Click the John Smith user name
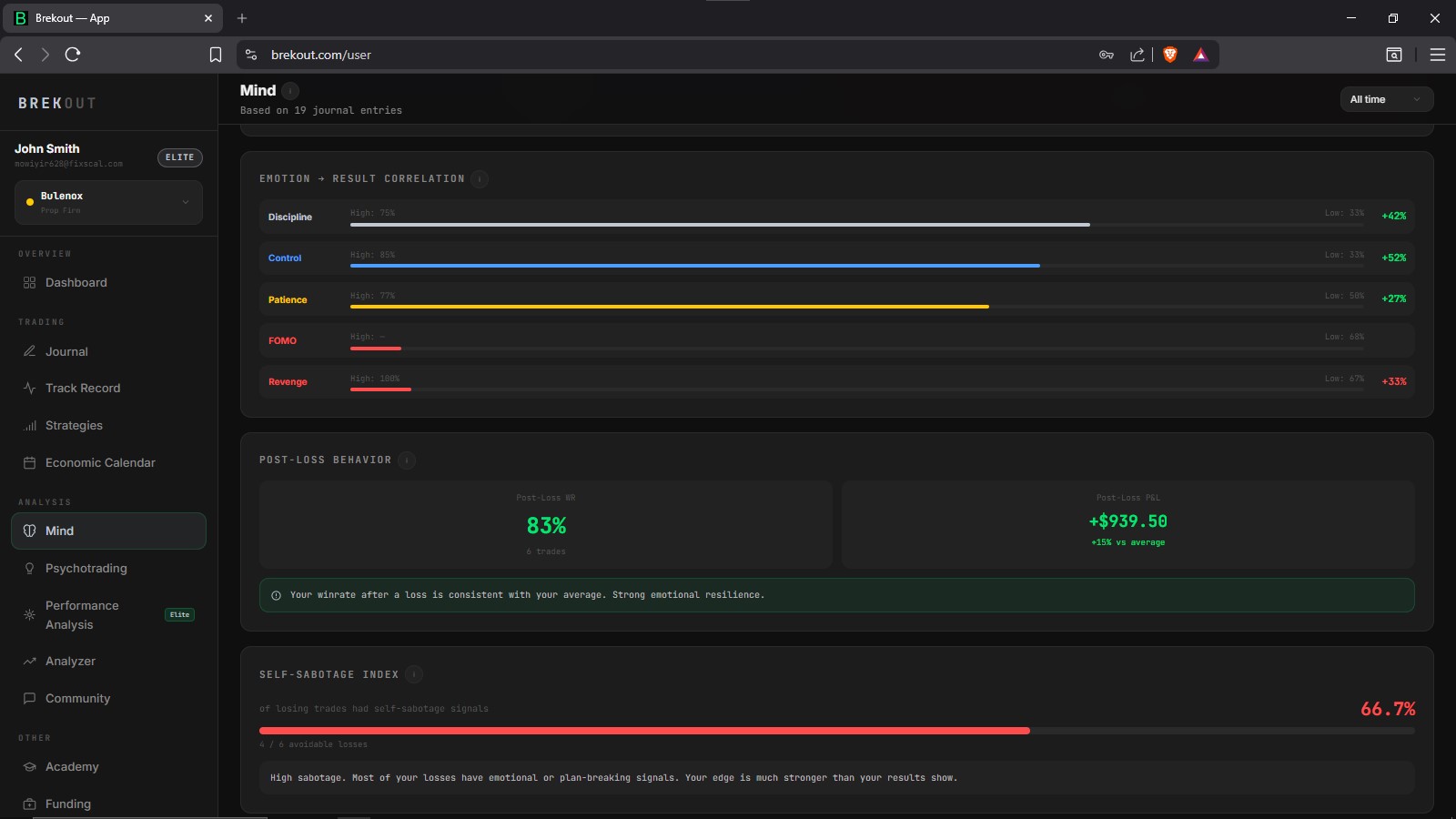This screenshot has width=1456, height=819. pyautogui.click(x=47, y=148)
